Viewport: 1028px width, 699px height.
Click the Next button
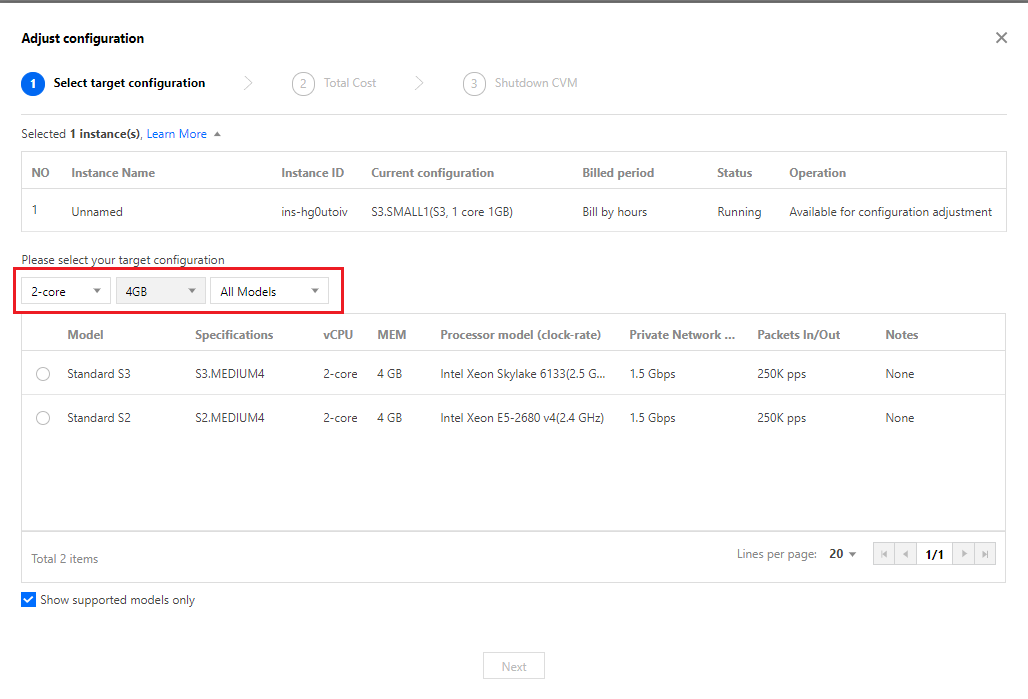point(514,667)
